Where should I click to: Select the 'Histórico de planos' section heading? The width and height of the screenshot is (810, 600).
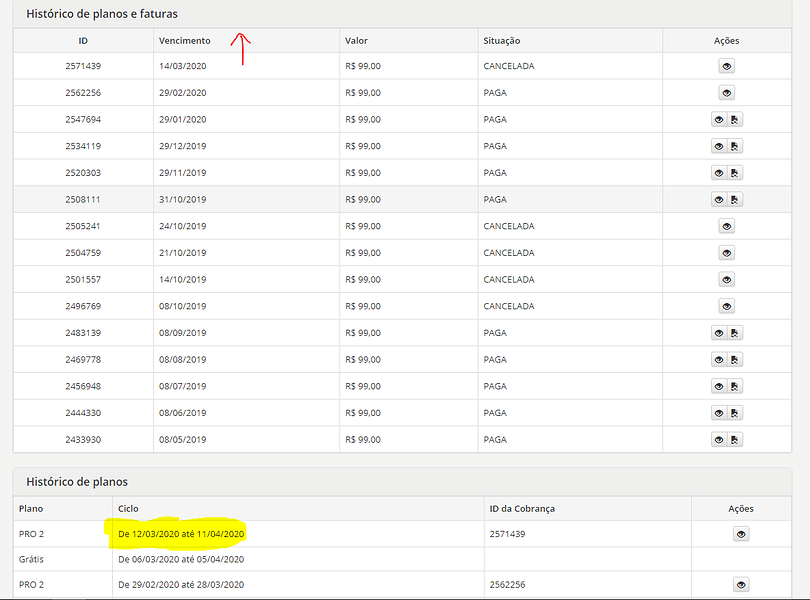coord(77,482)
